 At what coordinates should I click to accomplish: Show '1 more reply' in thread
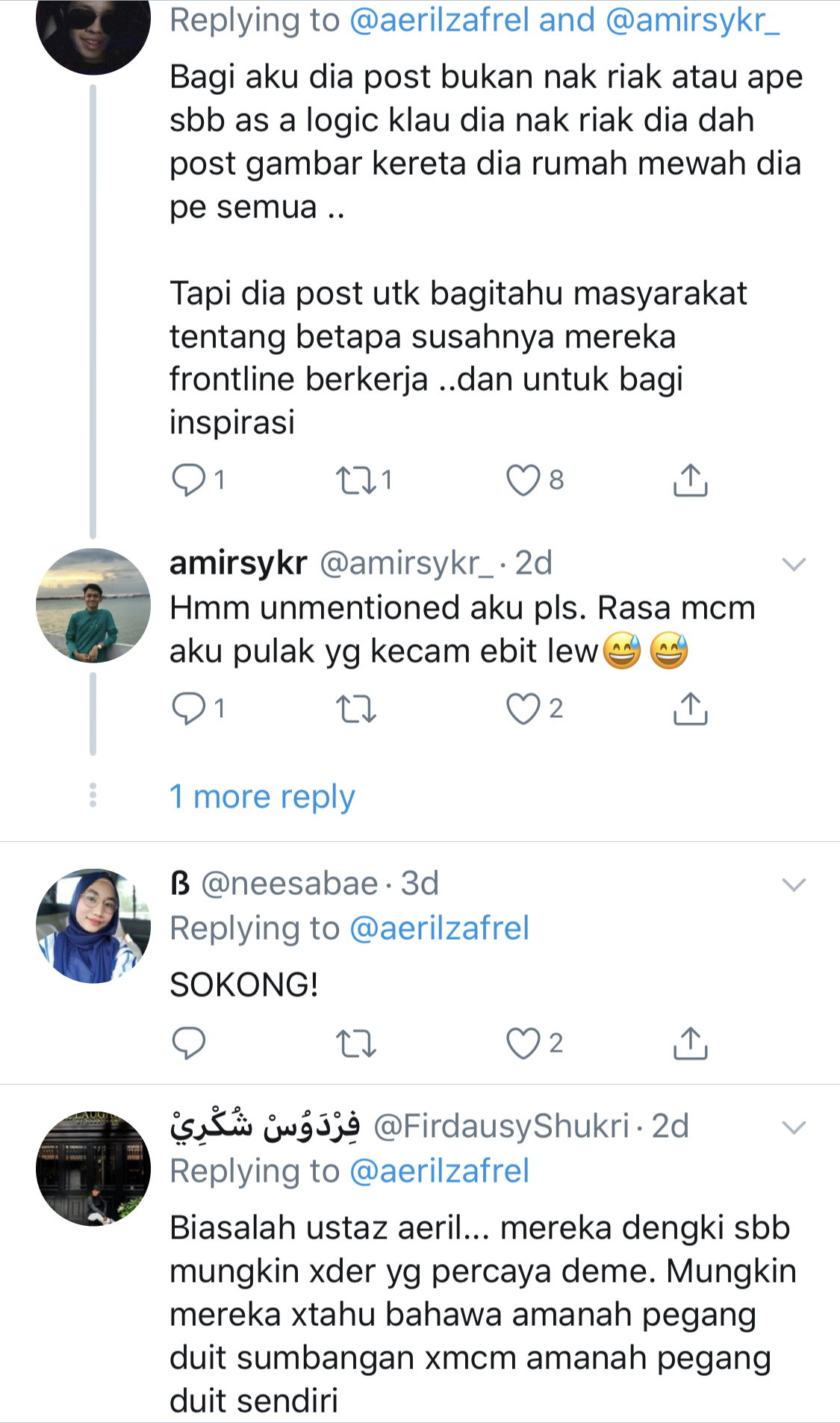click(262, 796)
